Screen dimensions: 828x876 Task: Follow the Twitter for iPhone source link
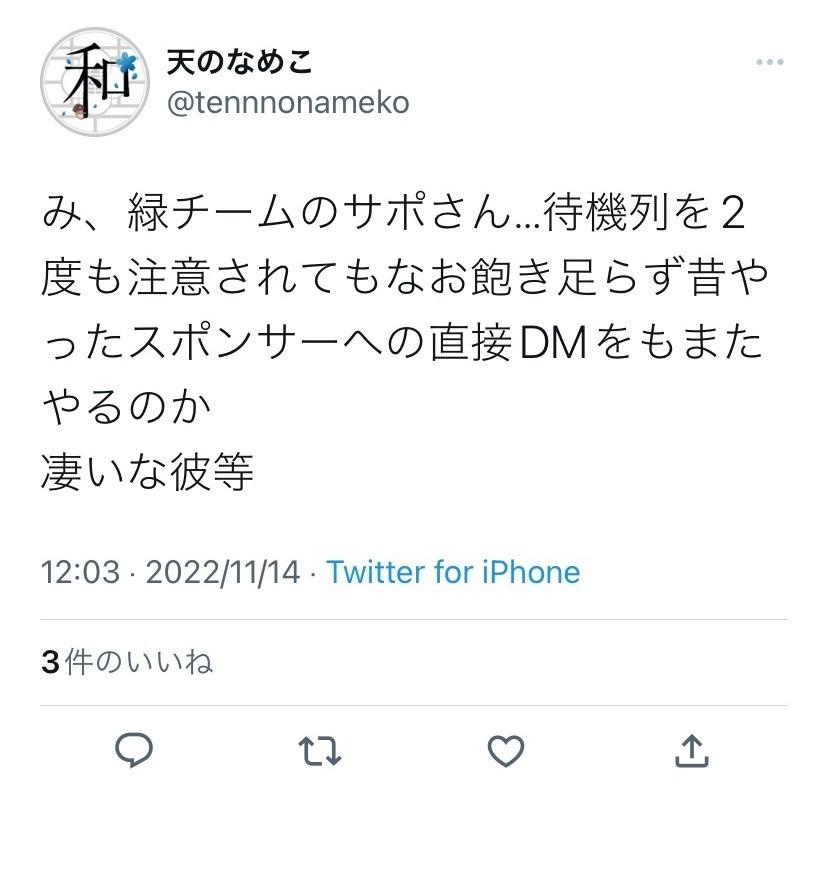[x=453, y=572]
